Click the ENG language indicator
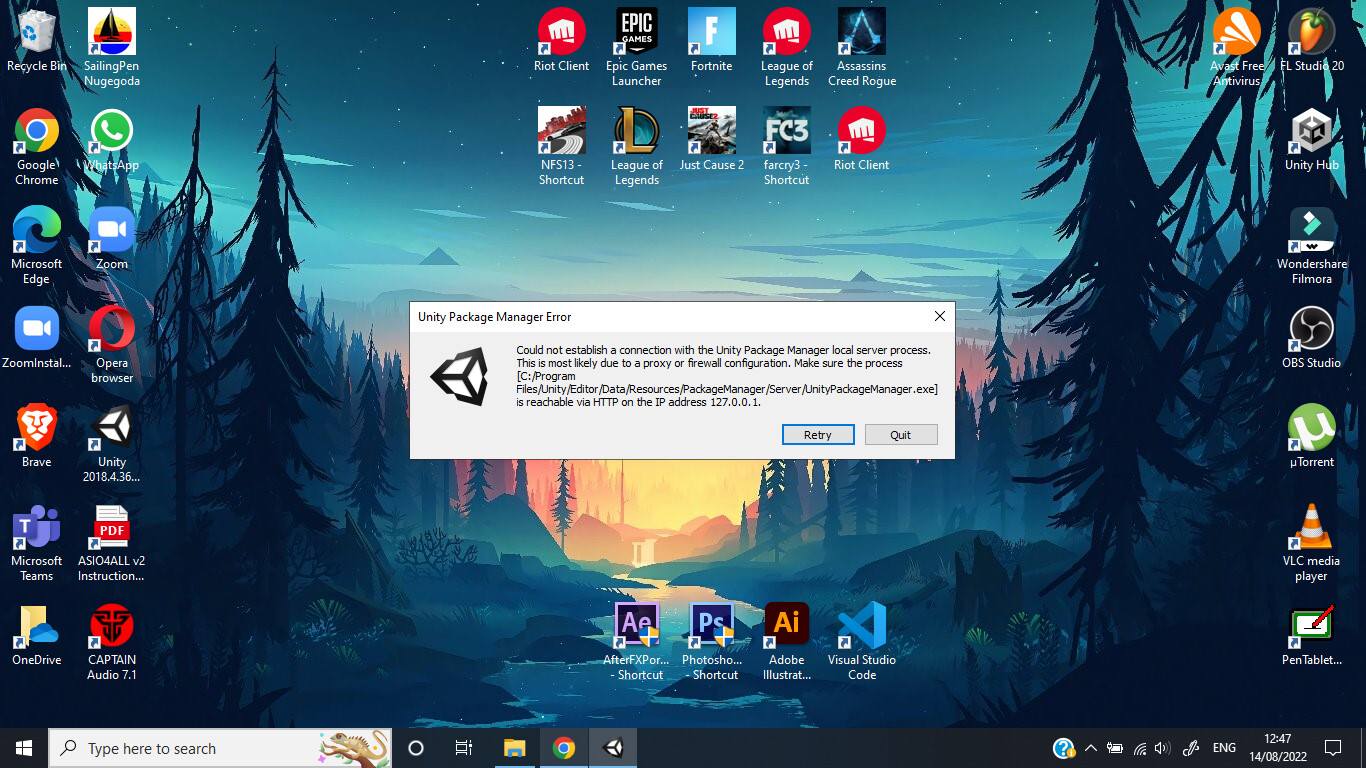The image size is (1366, 768). (x=1224, y=747)
